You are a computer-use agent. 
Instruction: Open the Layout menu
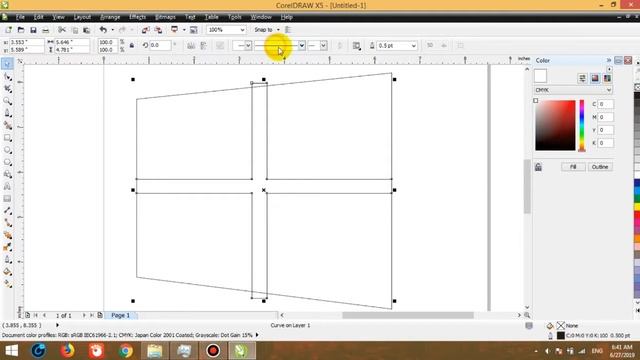82,17
